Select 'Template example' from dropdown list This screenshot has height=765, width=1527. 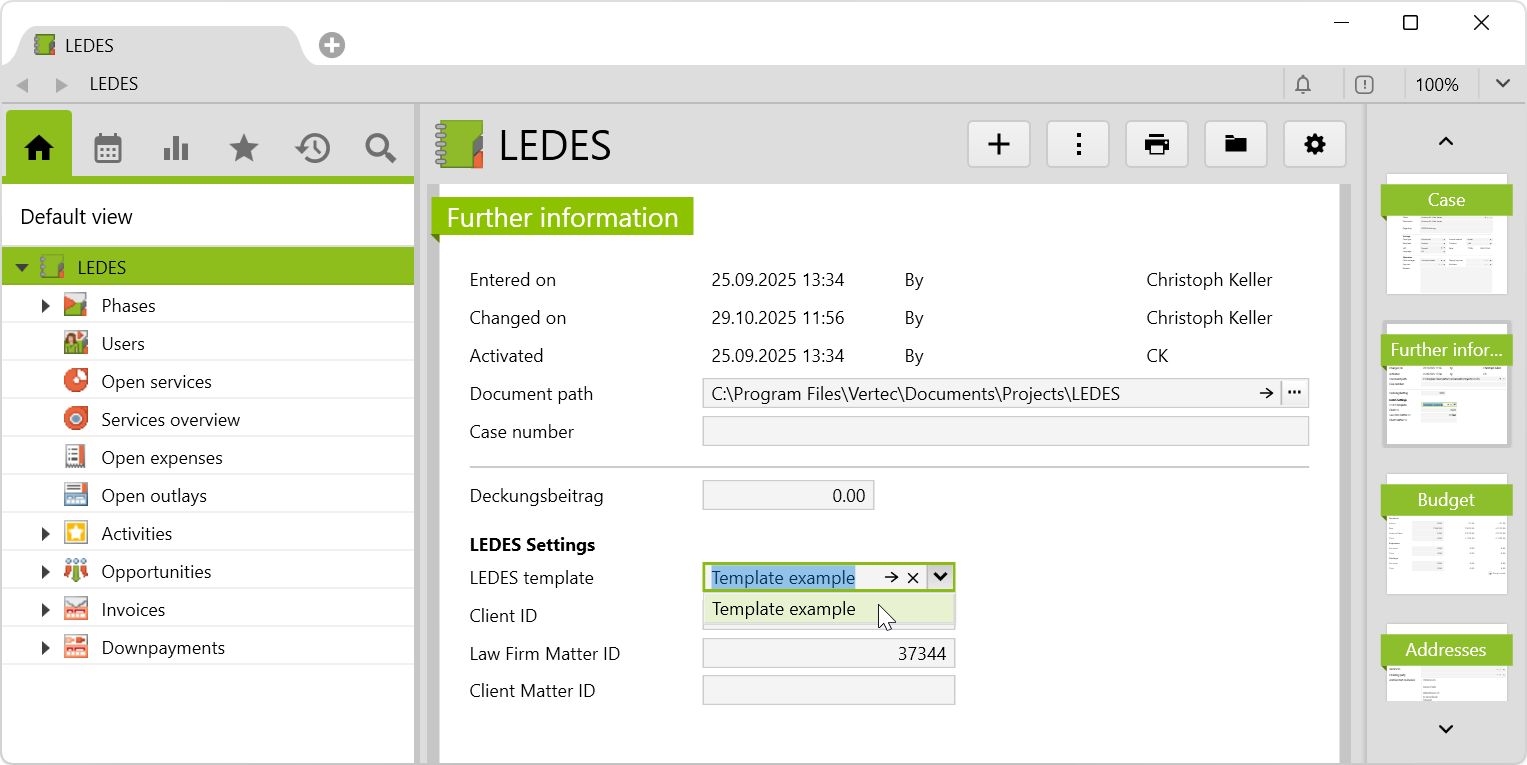(784, 609)
